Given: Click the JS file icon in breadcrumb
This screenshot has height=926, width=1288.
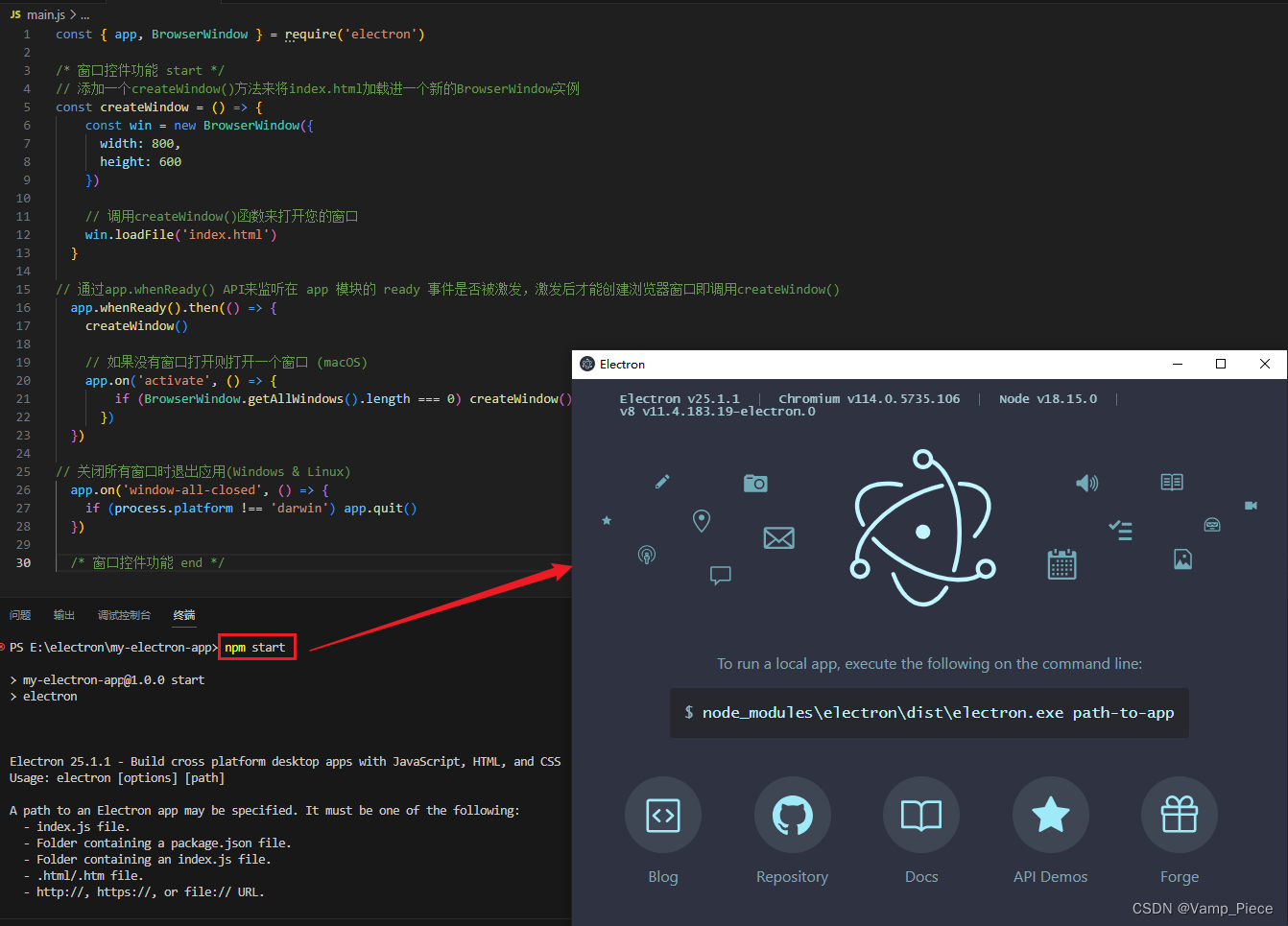Looking at the screenshot, I should click(x=15, y=14).
